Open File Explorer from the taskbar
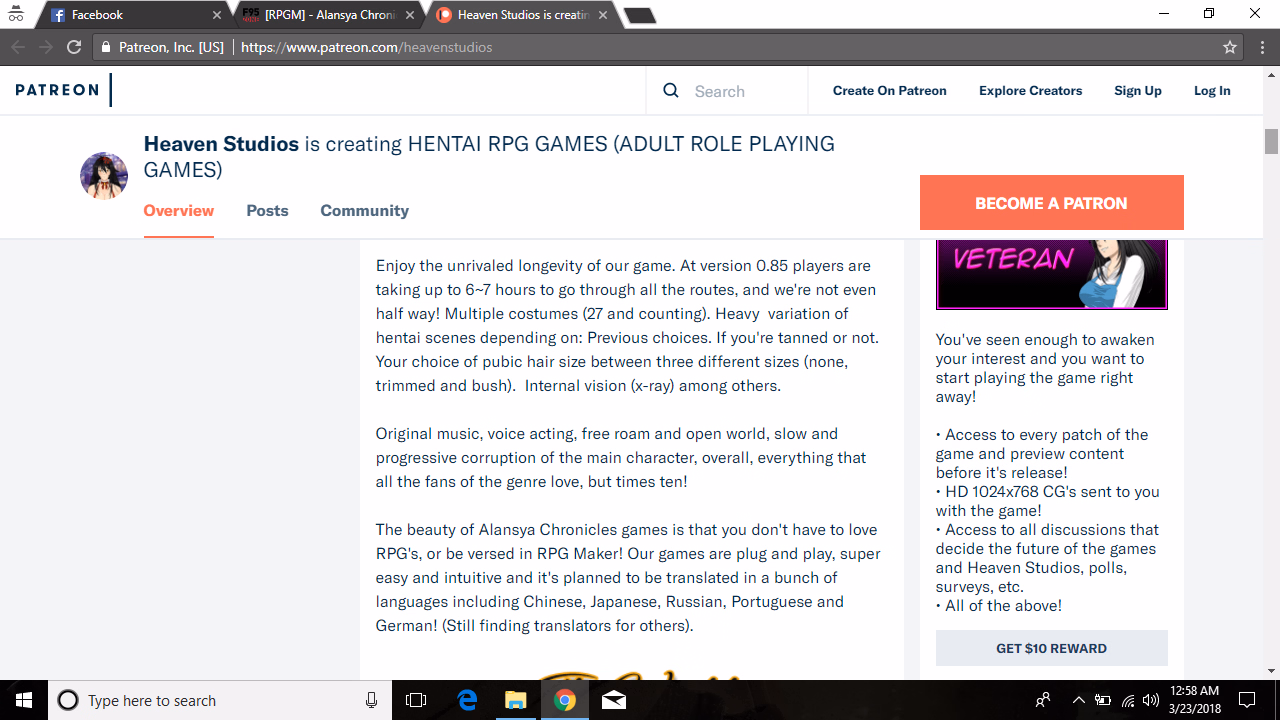This screenshot has height=720, width=1280. pos(515,700)
